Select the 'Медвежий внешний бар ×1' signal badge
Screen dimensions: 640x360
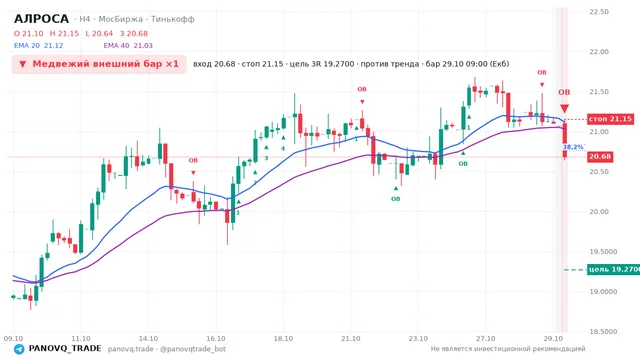[x=99, y=64]
